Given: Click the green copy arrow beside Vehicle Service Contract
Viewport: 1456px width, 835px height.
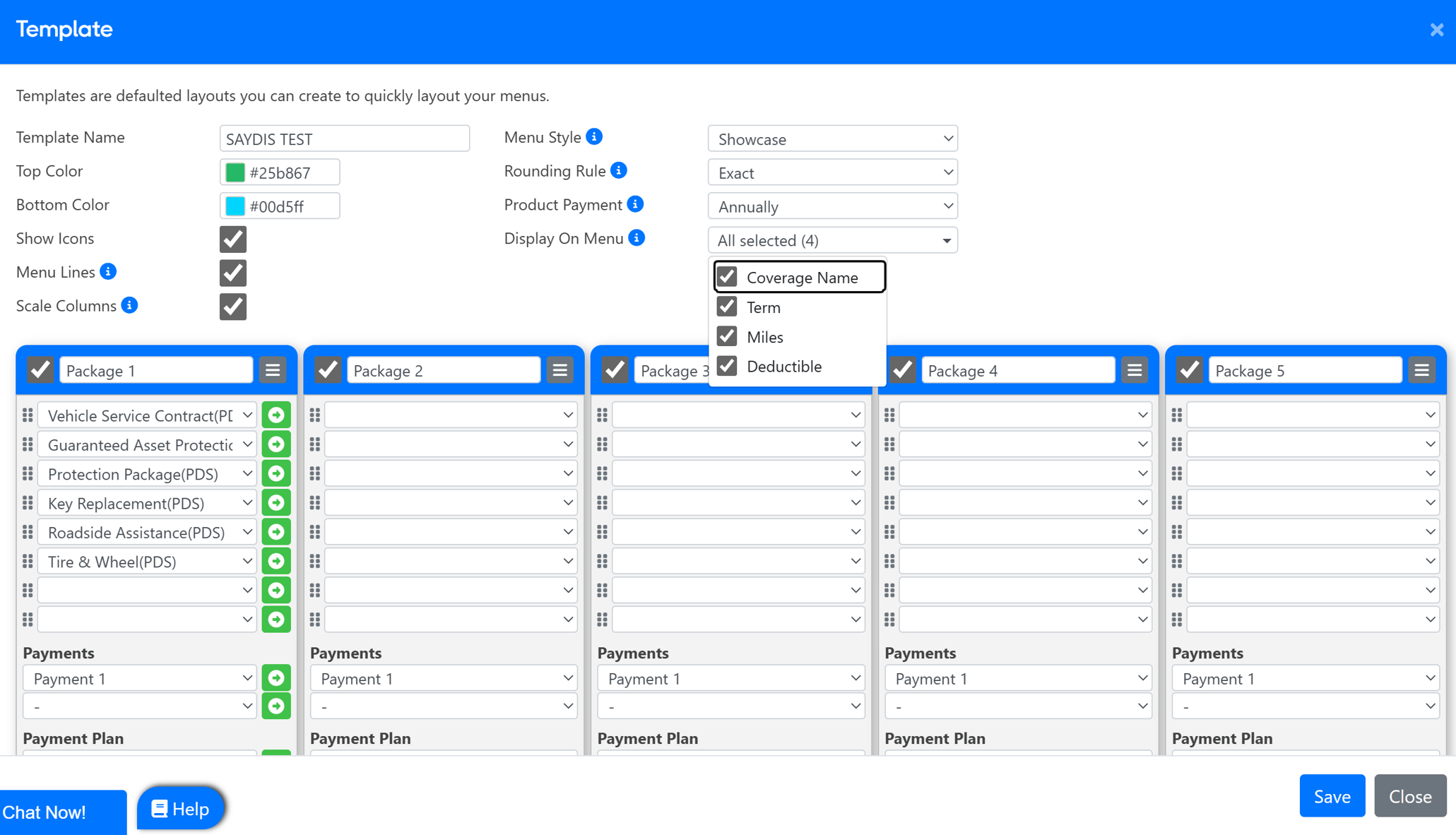Looking at the screenshot, I should (276, 415).
